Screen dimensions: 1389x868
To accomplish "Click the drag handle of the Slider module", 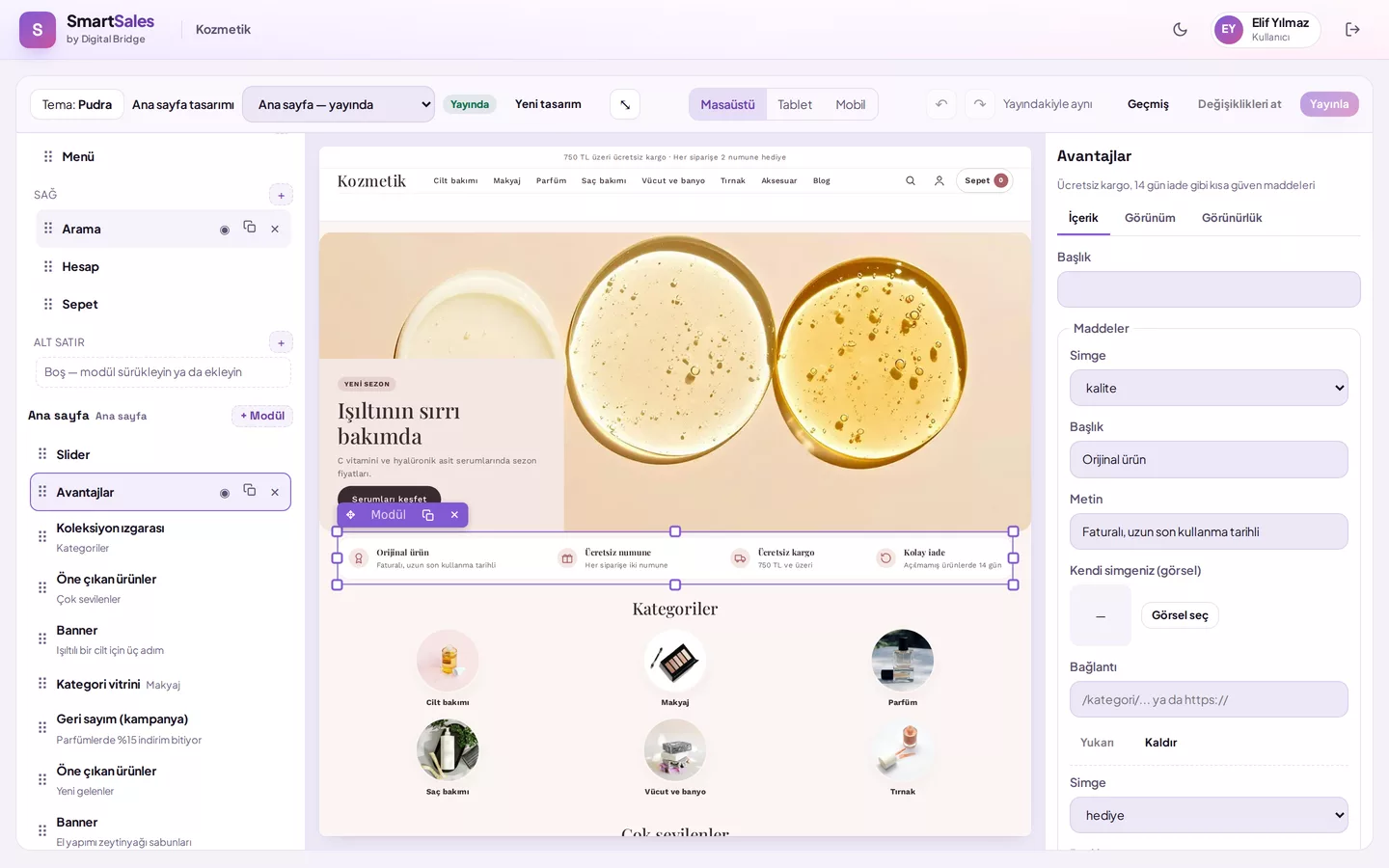I will (42, 454).
